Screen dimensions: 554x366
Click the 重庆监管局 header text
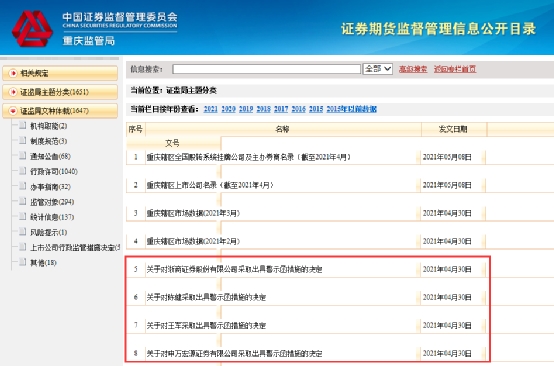(89, 41)
